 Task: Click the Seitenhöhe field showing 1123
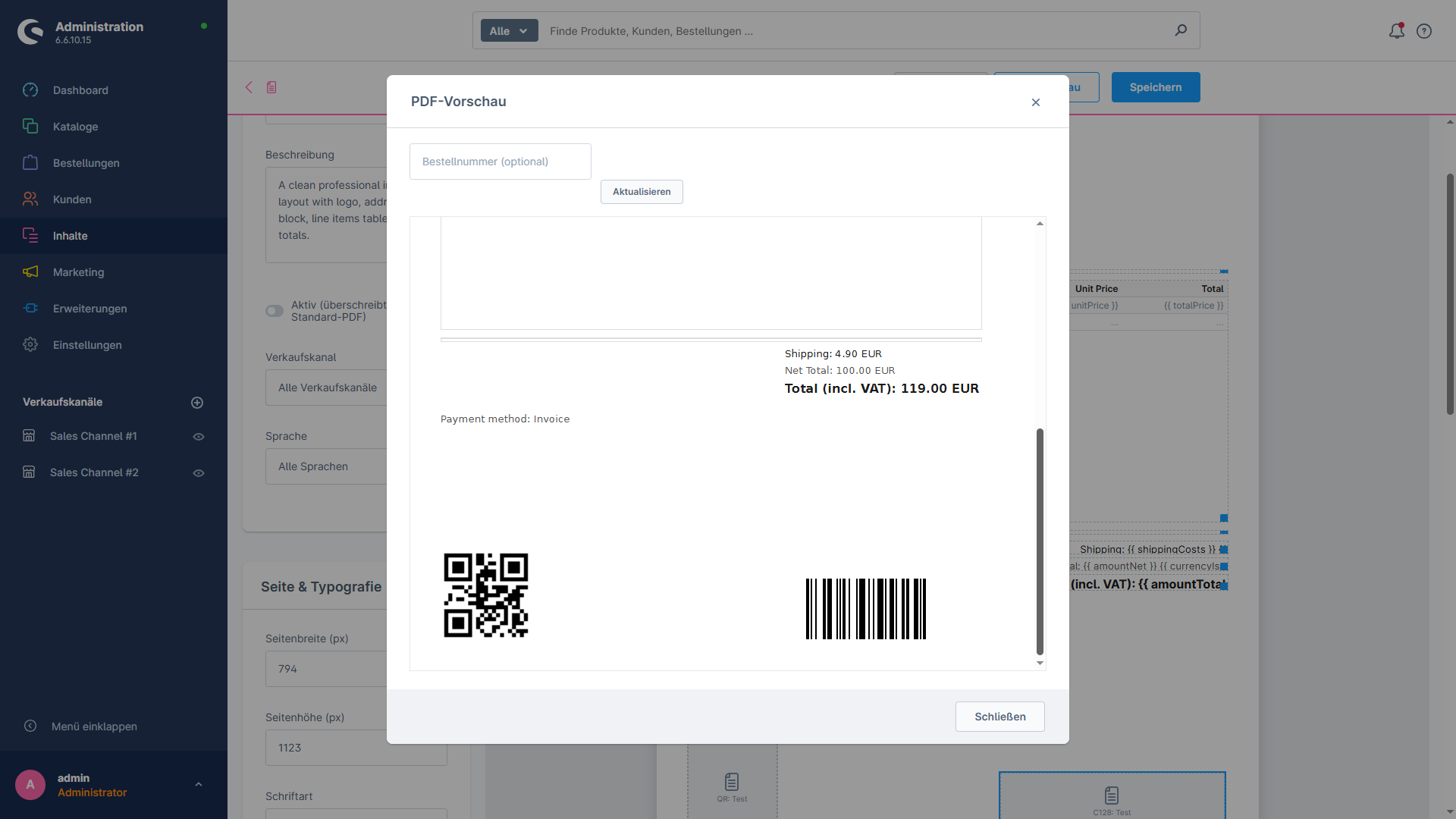coord(356,748)
